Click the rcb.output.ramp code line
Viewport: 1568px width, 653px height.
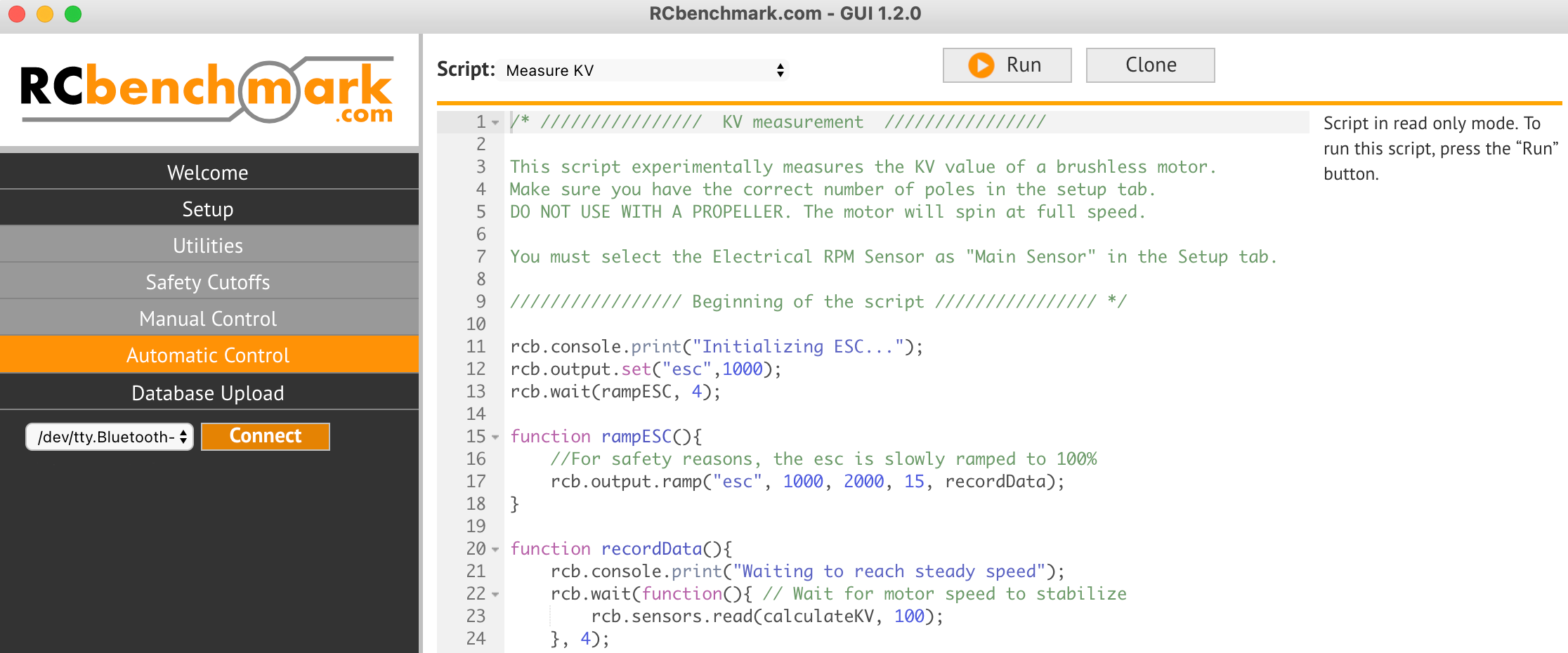(x=806, y=482)
